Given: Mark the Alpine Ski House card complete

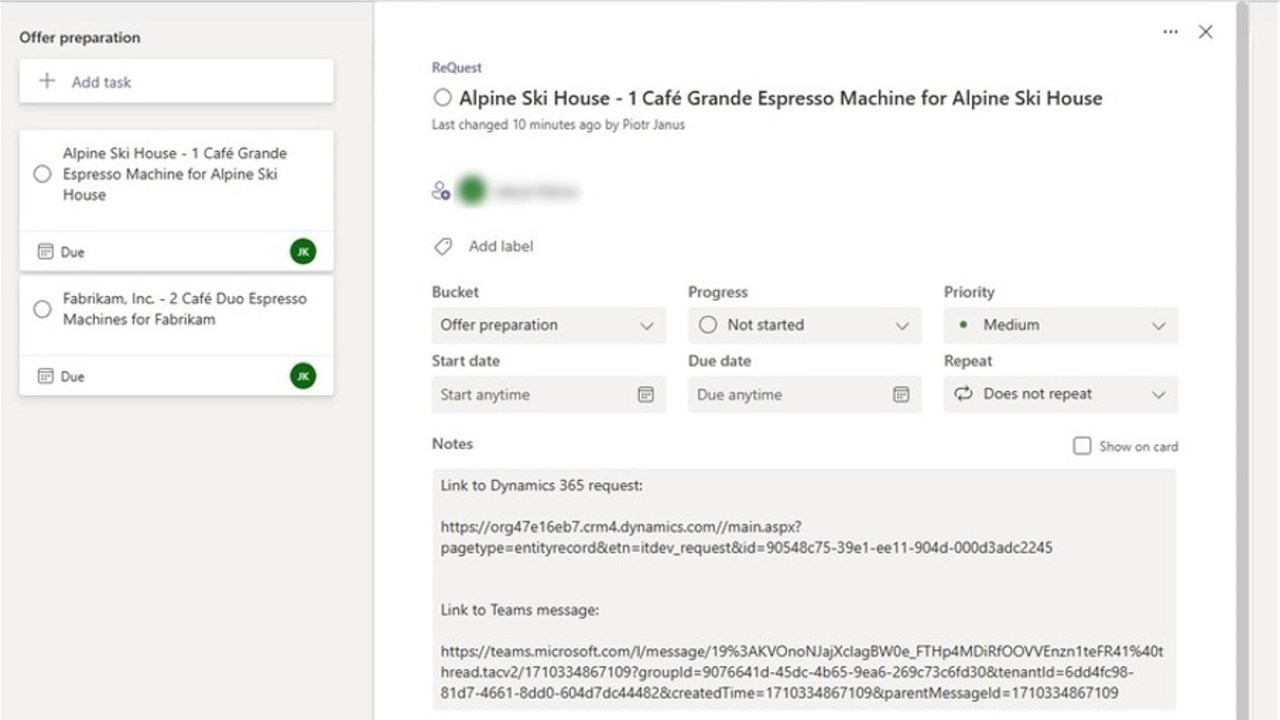Looking at the screenshot, I should (42, 174).
